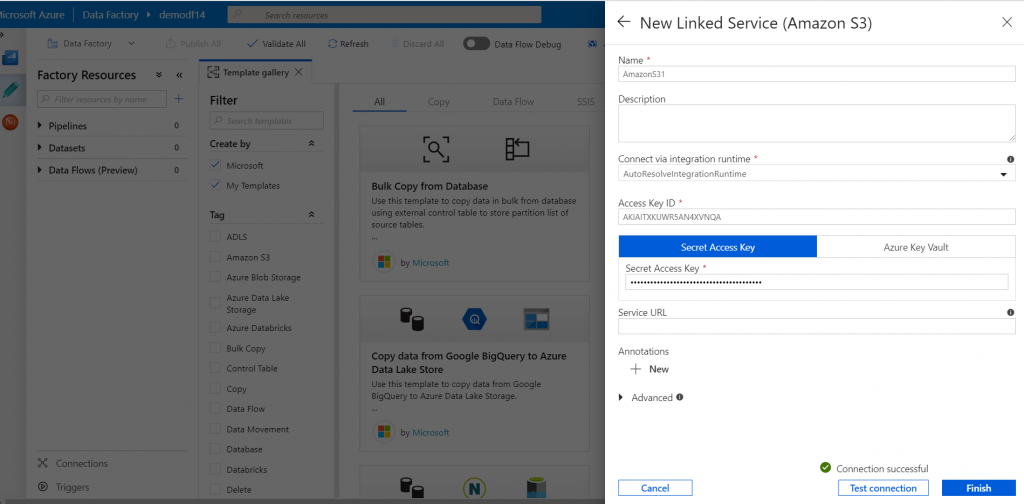
Task: Check the Azure Data Lake Storage checkbox
Action: pos(216,303)
